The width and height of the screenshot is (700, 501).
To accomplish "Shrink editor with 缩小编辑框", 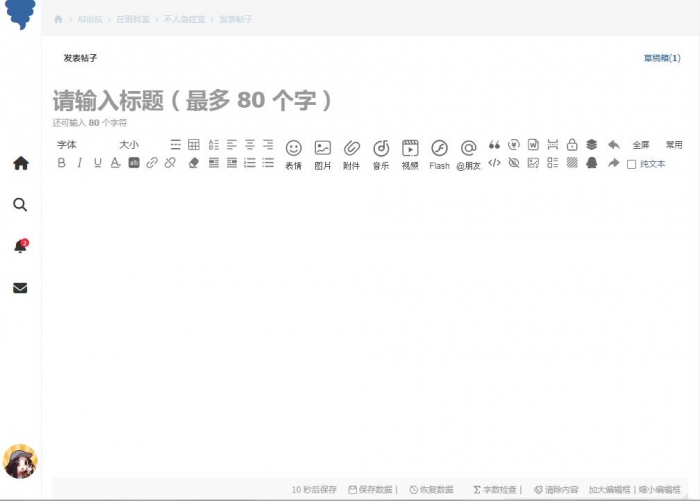I will [660, 490].
